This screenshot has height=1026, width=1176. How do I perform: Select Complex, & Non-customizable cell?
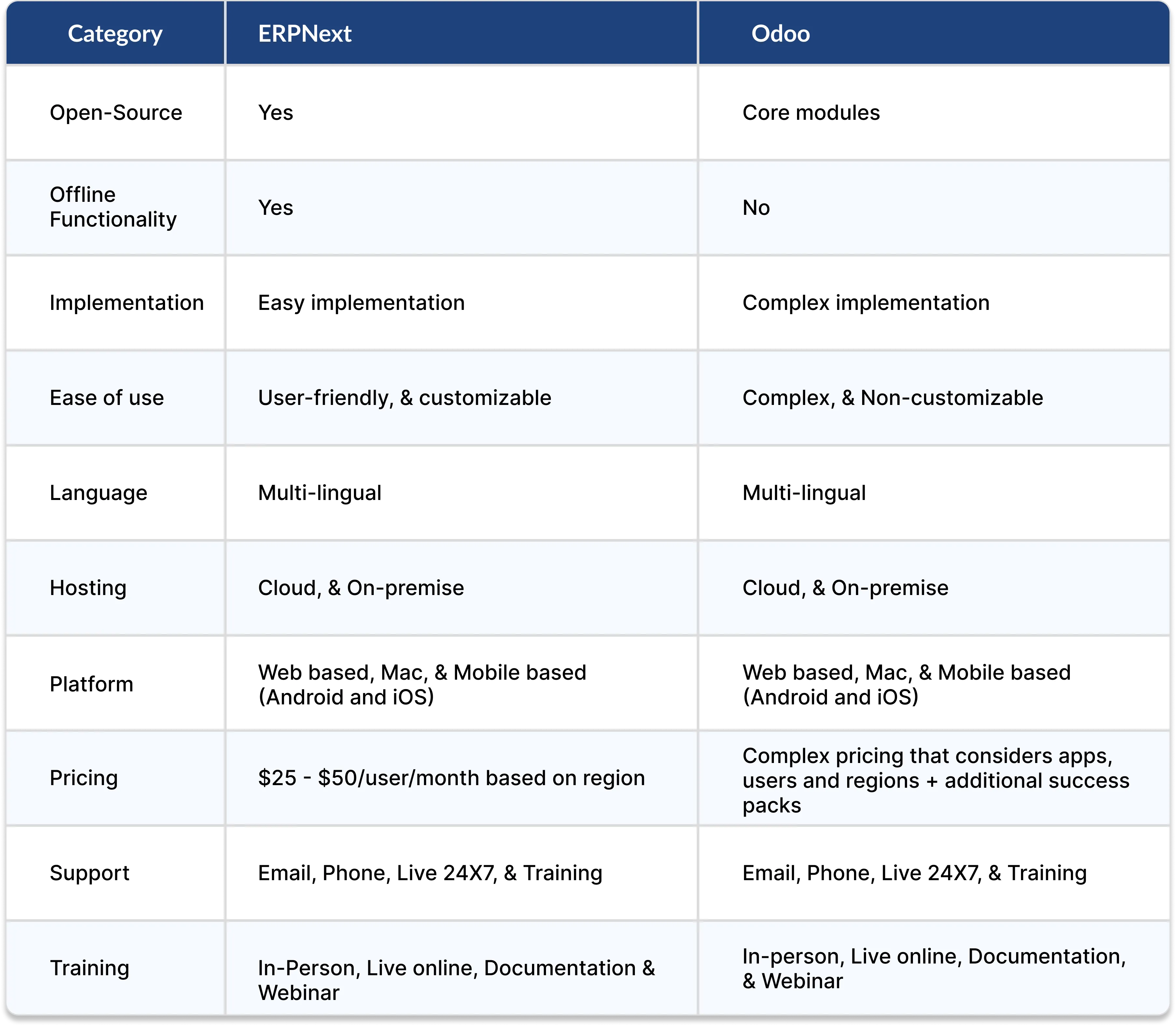[893, 398]
